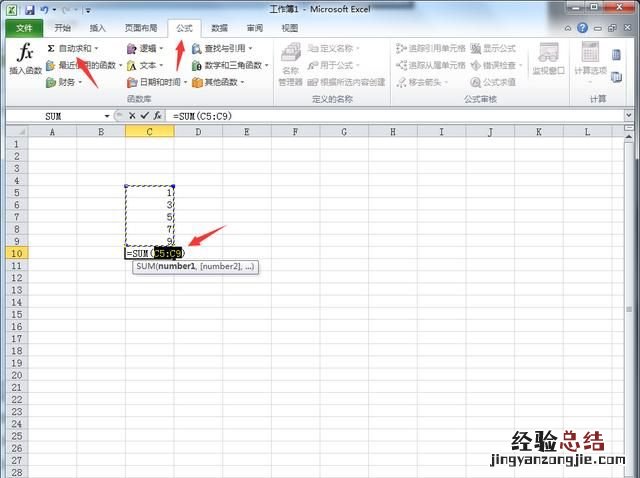
Task: Click the AutoSum sigma icon
Action: click(x=51, y=48)
